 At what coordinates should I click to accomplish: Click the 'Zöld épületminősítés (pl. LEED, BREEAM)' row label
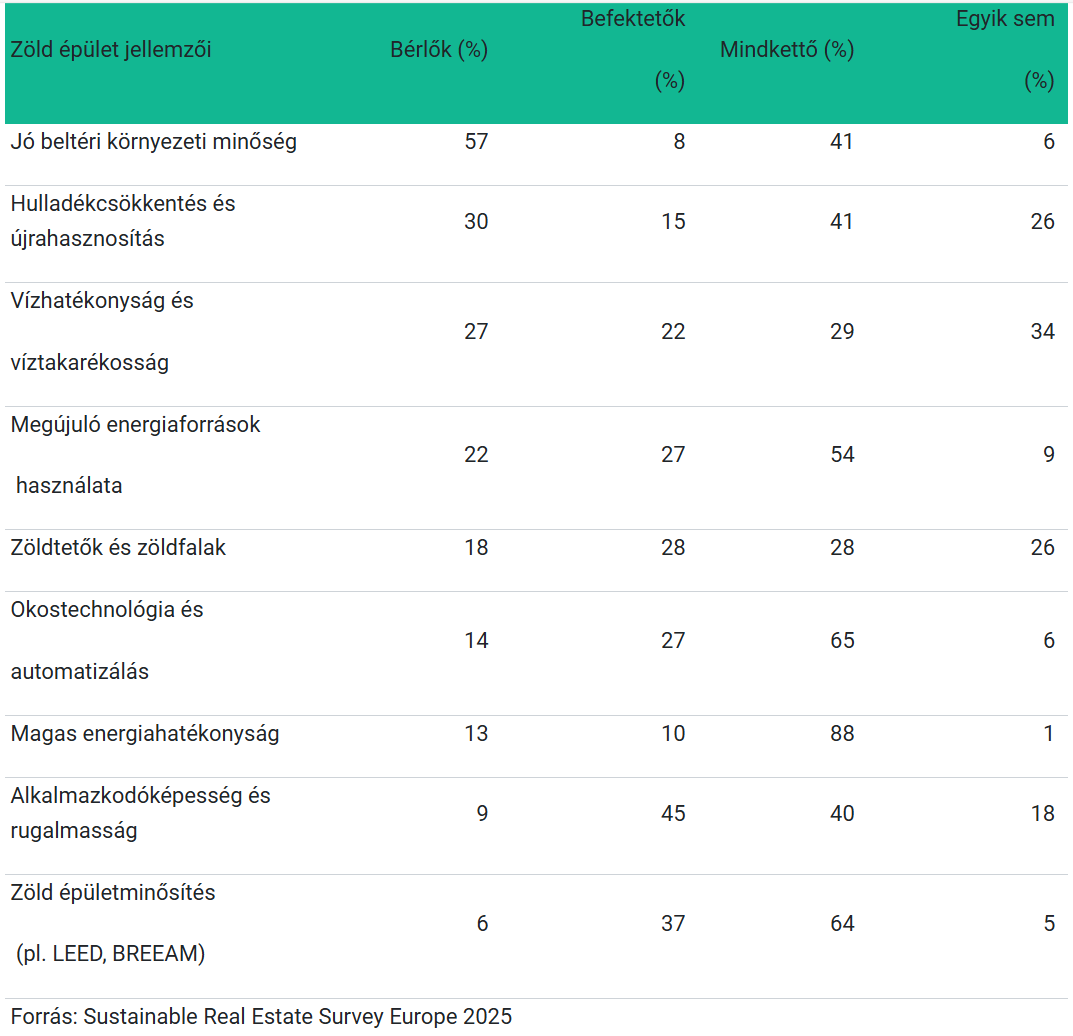tap(113, 923)
